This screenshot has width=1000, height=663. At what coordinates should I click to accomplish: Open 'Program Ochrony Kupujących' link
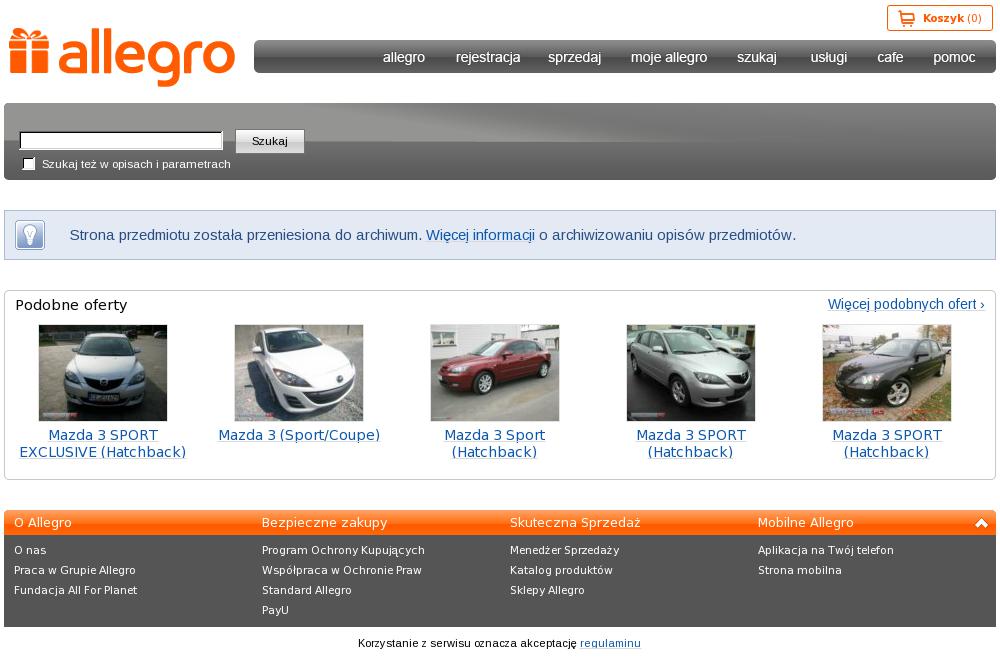coord(343,550)
